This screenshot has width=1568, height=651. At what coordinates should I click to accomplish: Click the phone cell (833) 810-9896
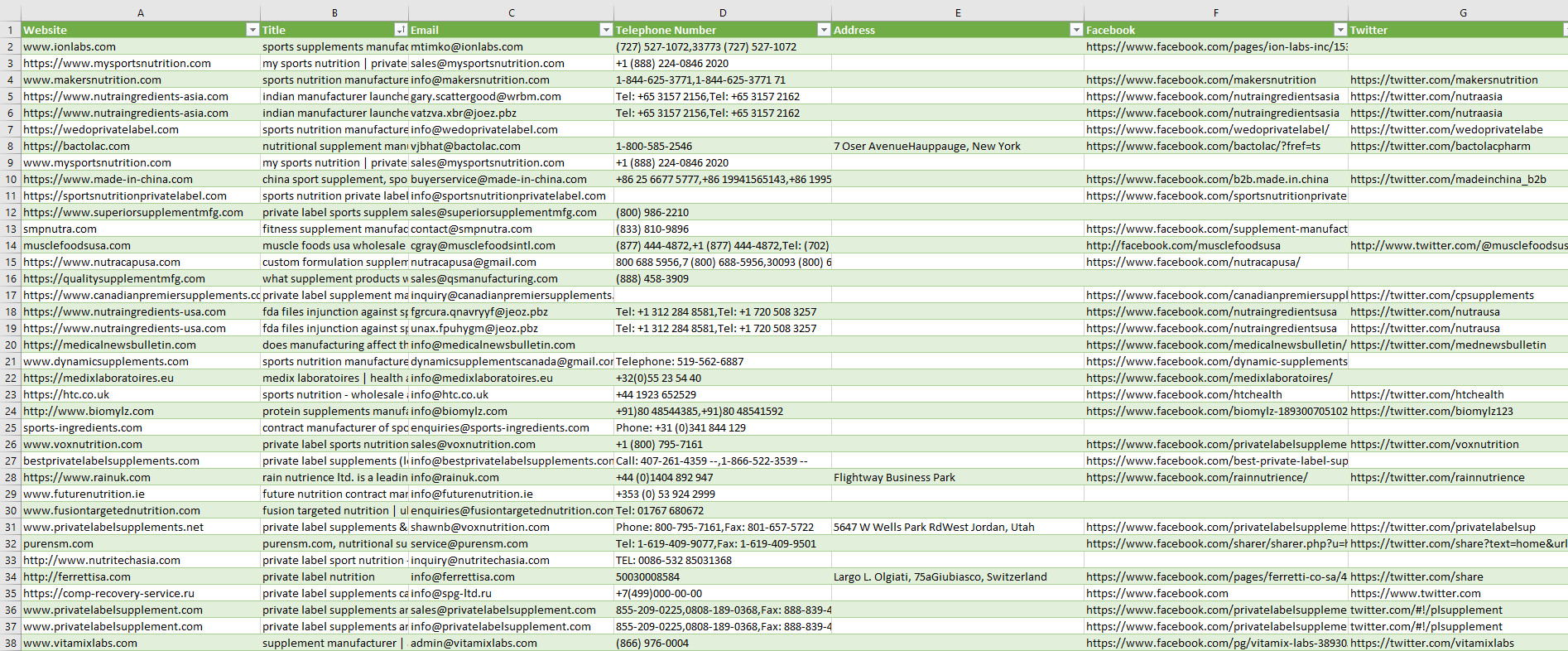tap(723, 229)
